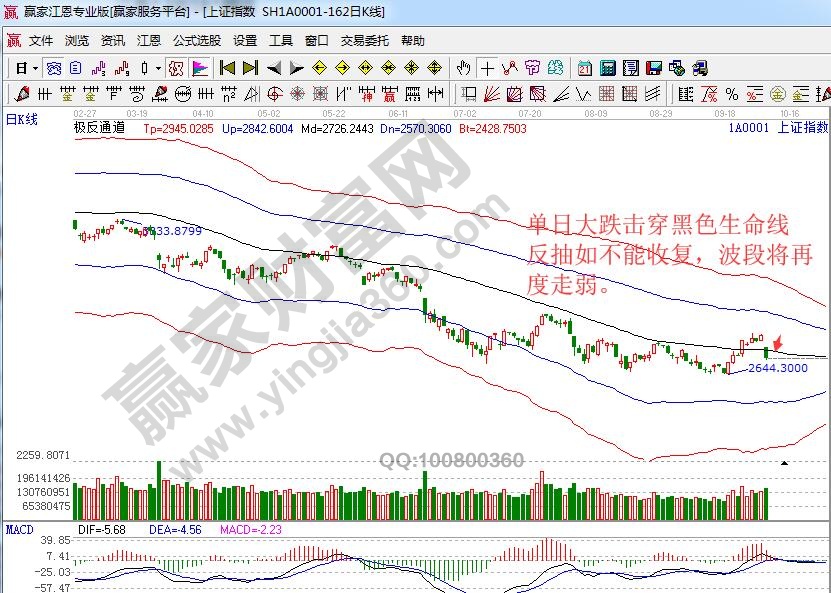The image size is (831, 593).
Task: Open the candlestick chart type dropdown arrow
Action: [x=158, y=68]
